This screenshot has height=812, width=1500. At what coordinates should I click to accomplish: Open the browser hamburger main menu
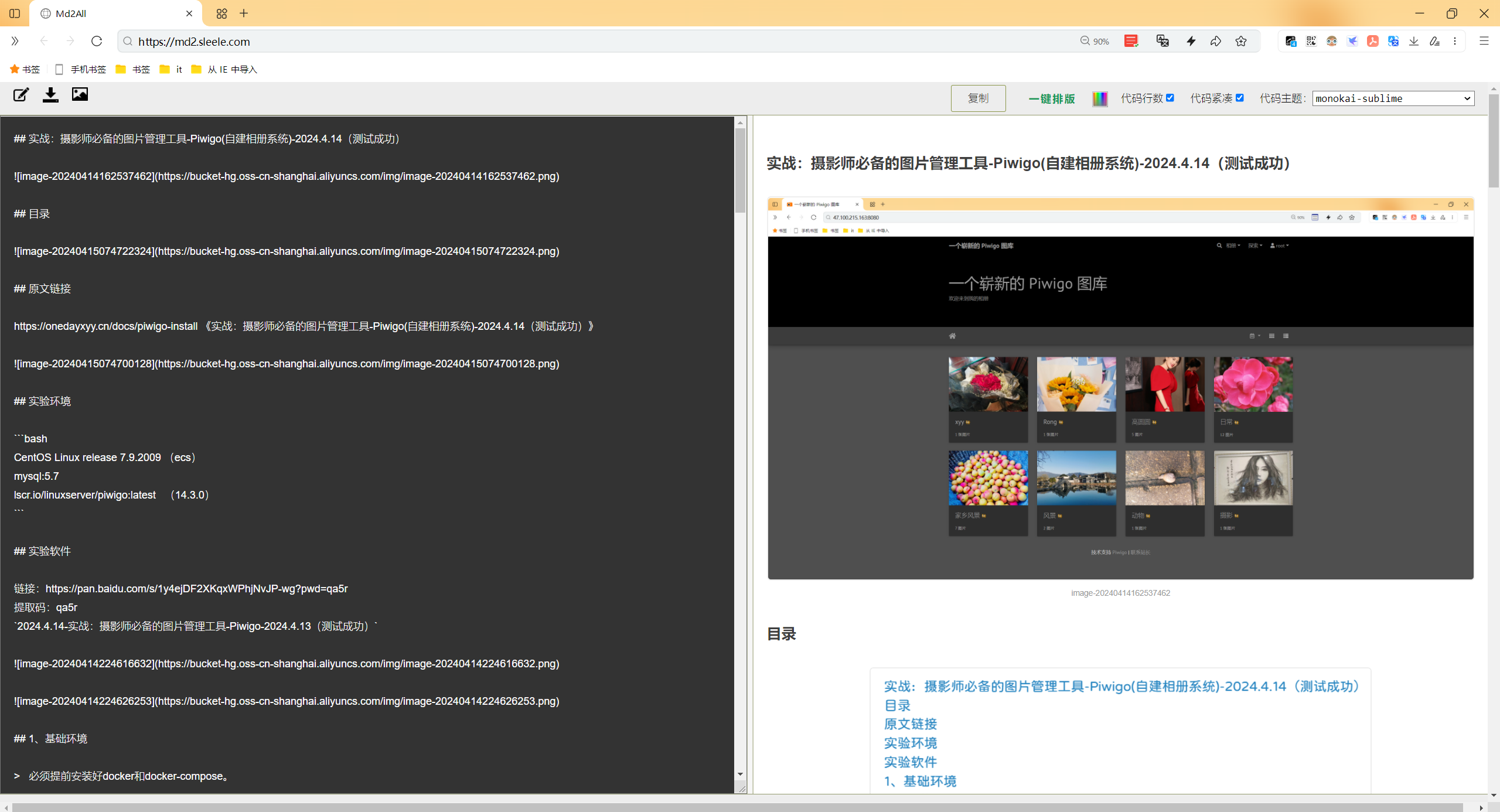point(1484,41)
